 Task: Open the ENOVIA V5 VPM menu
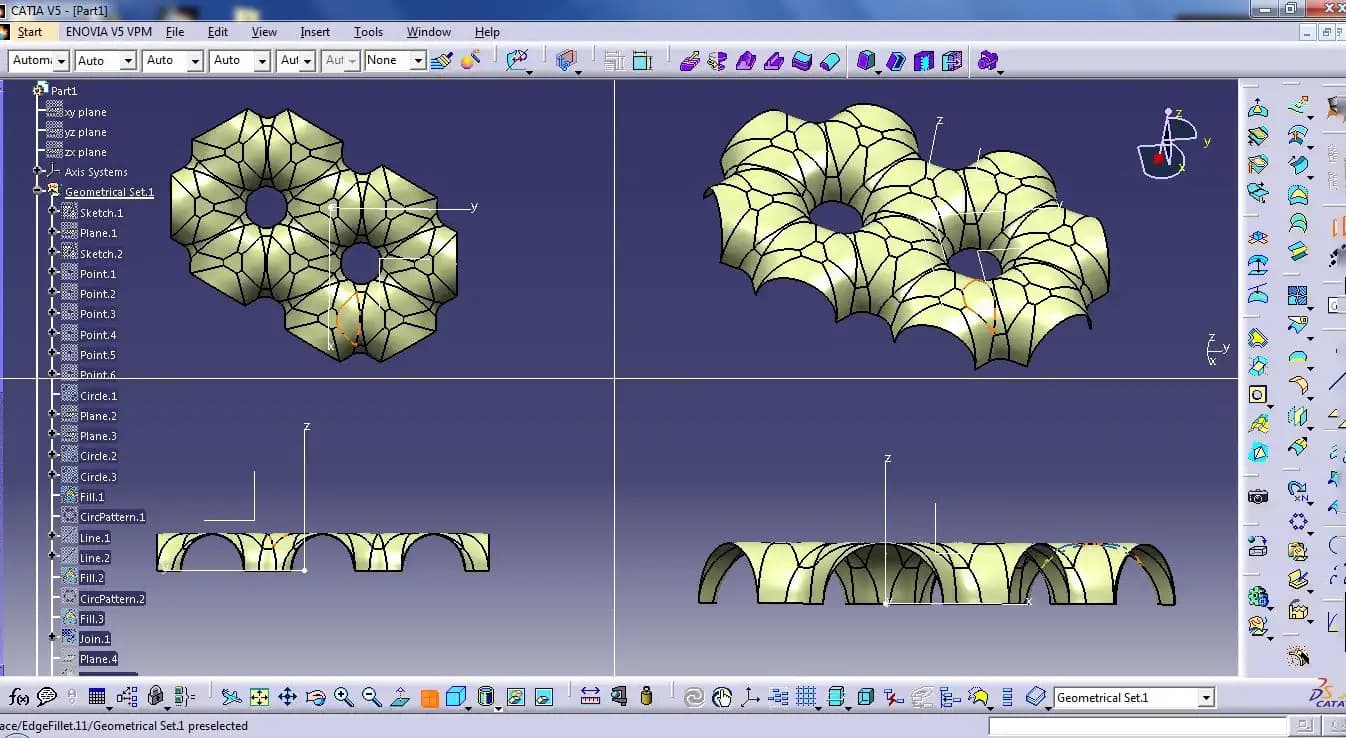point(110,32)
